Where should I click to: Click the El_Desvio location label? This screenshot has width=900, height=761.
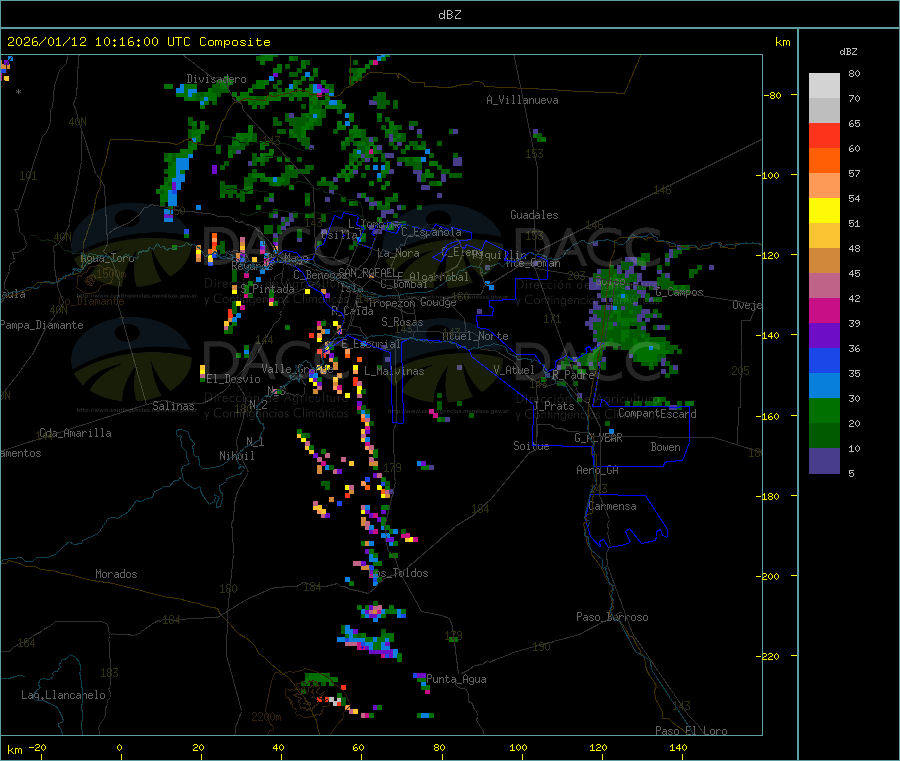234,379
